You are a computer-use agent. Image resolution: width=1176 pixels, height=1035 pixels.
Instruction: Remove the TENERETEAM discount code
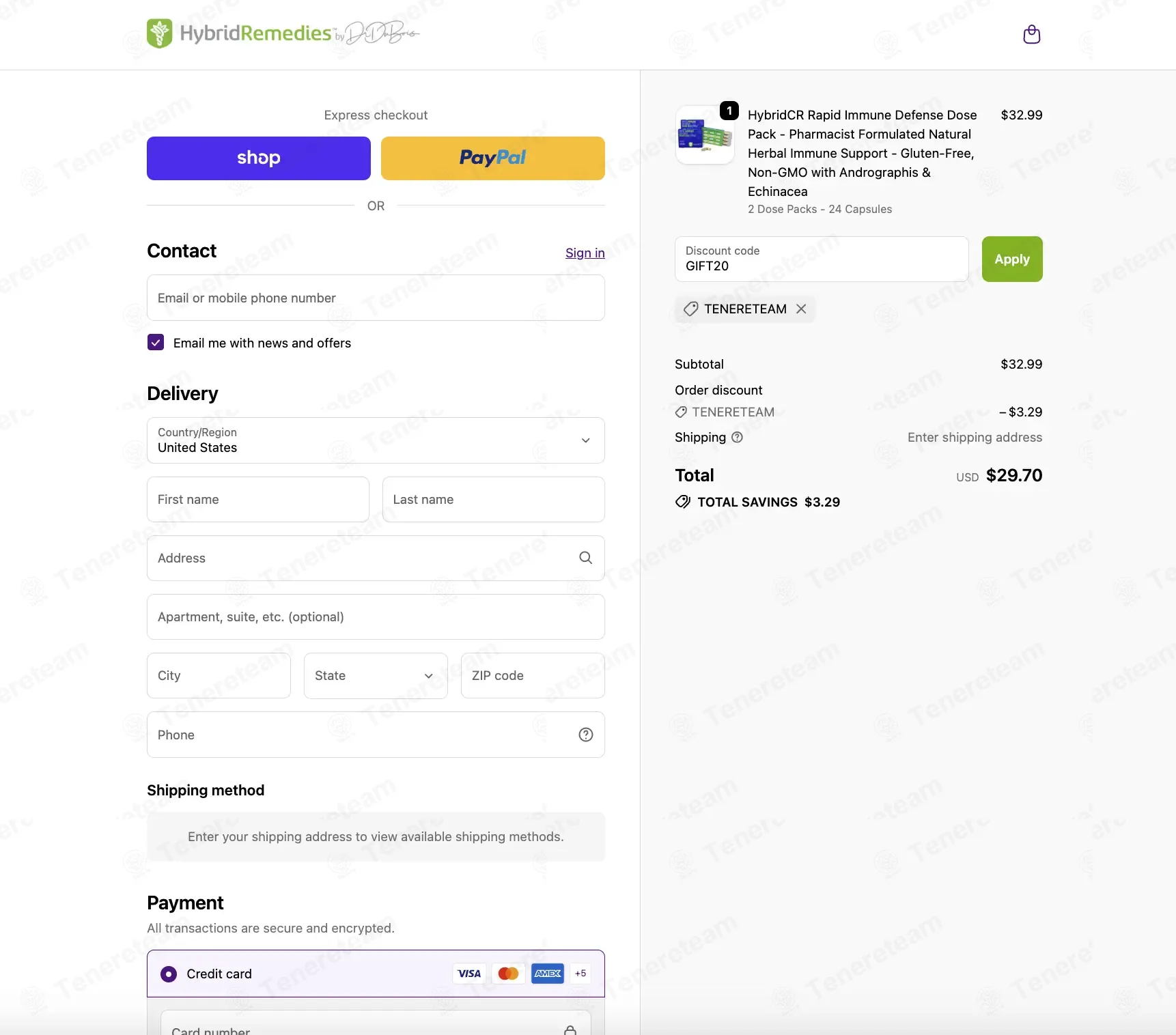tap(801, 309)
